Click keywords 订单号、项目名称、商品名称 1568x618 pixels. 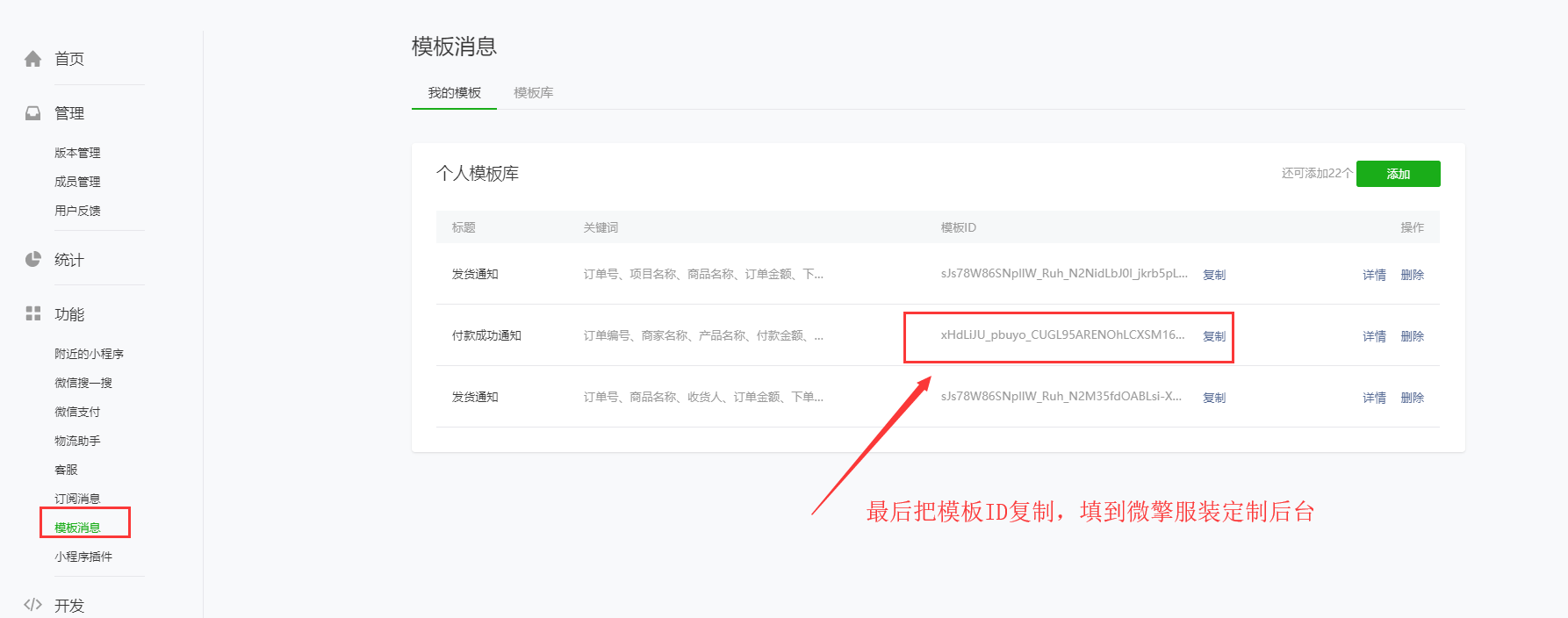[x=703, y=274]
